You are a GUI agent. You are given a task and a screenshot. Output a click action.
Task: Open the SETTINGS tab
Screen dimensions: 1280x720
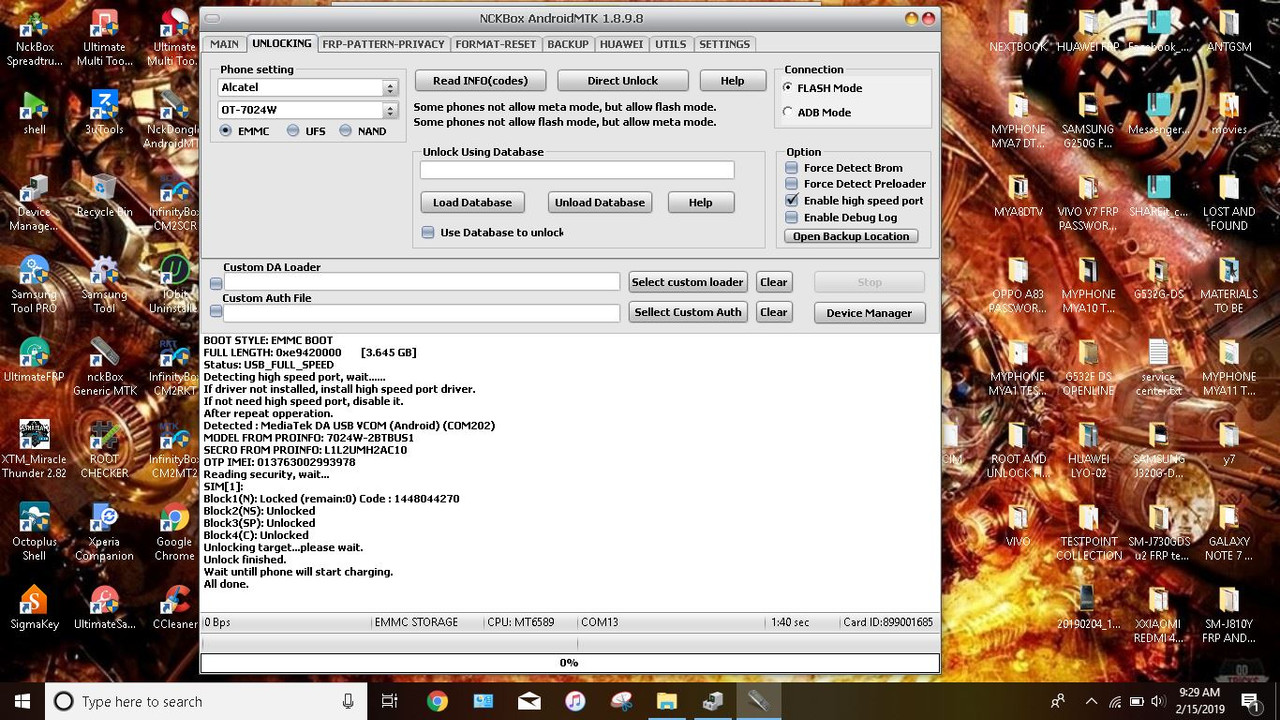pyautogui.click(x=724, y=44)
